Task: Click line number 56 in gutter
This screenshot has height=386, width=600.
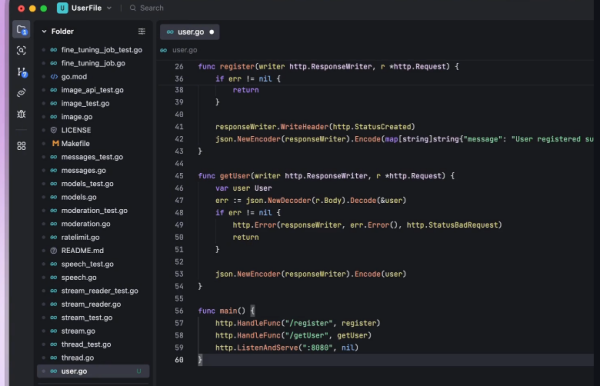Action: (179, 311)
